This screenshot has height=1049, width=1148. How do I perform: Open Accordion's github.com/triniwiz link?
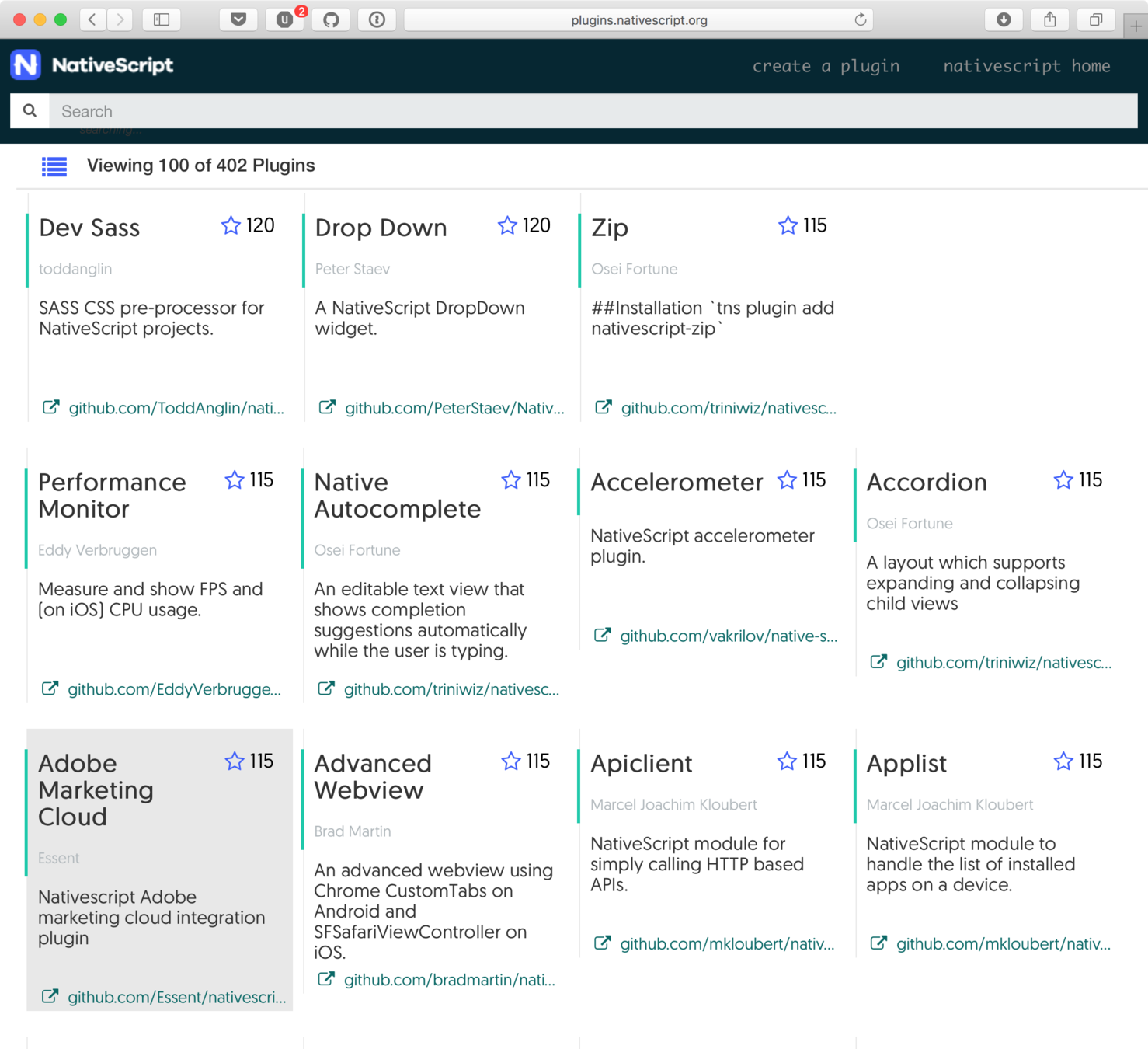pyautogui.click(x=1004, y=663)
